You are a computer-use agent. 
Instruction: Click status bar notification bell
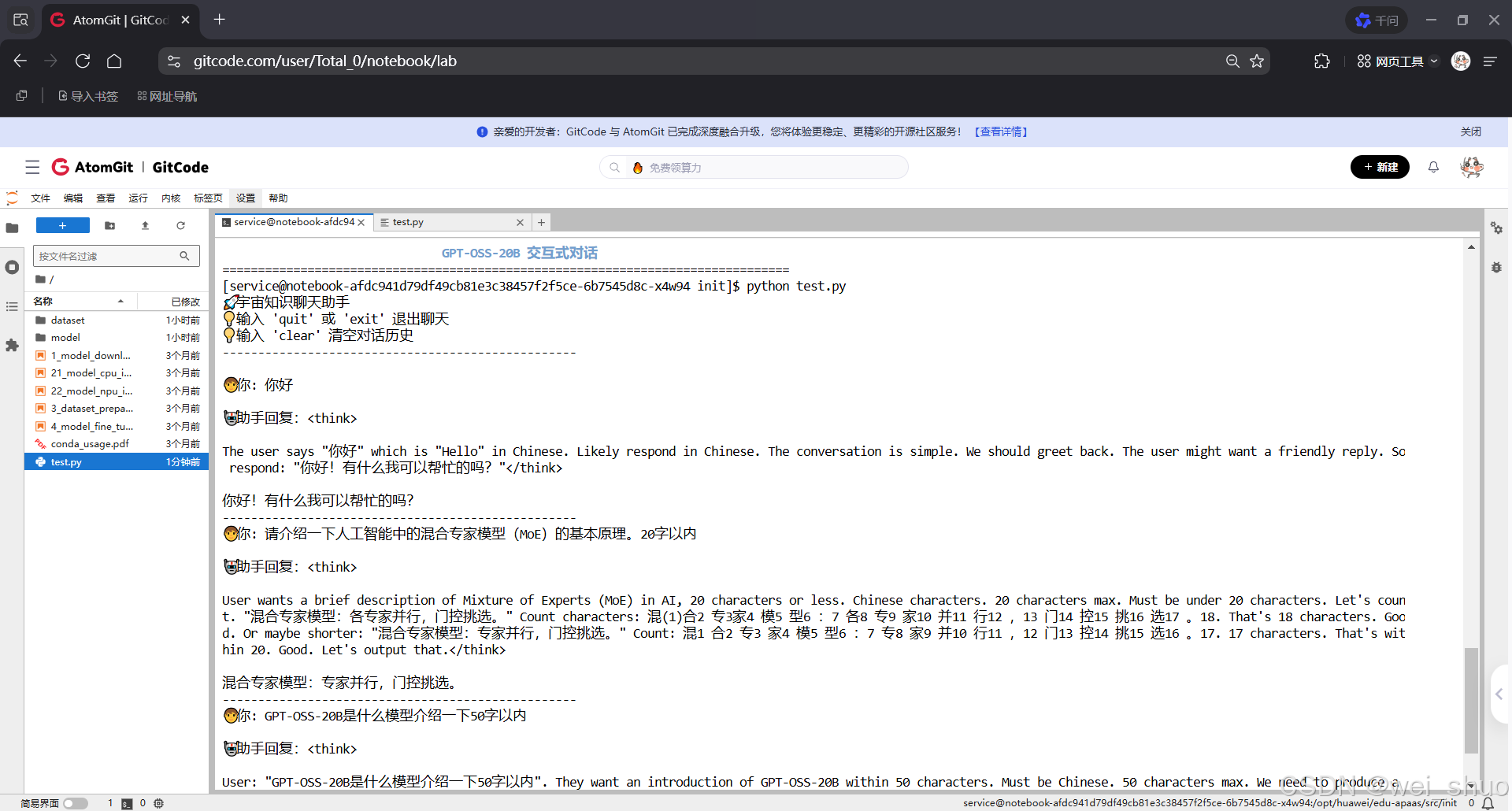coord(1488,803)
